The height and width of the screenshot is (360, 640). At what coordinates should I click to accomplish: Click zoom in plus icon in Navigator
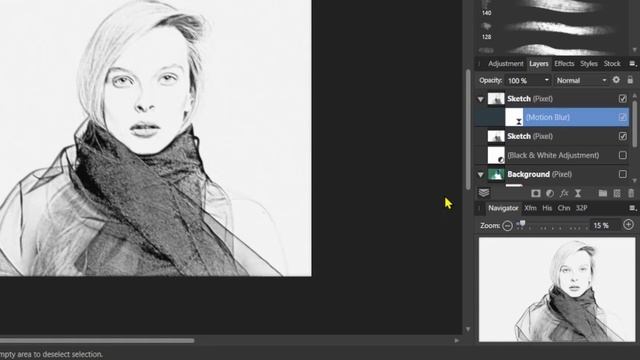pos(628,224)
